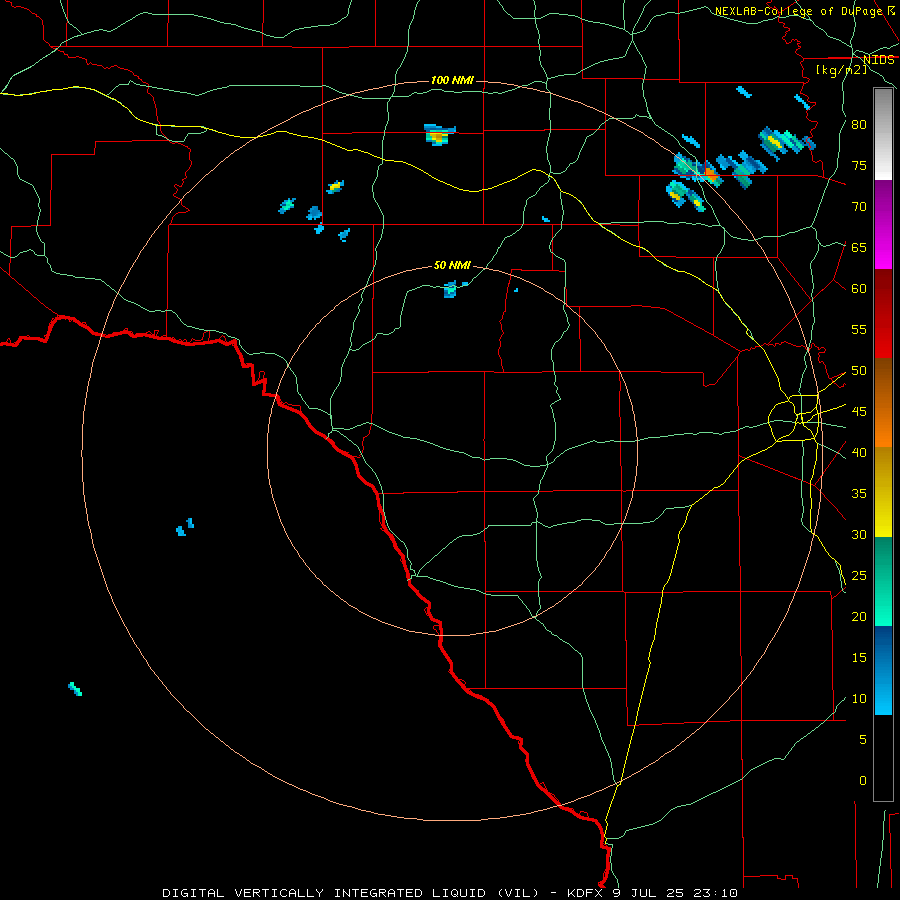
Task: Click the 20 value on color scale
Action: click(x=859, y=616)
